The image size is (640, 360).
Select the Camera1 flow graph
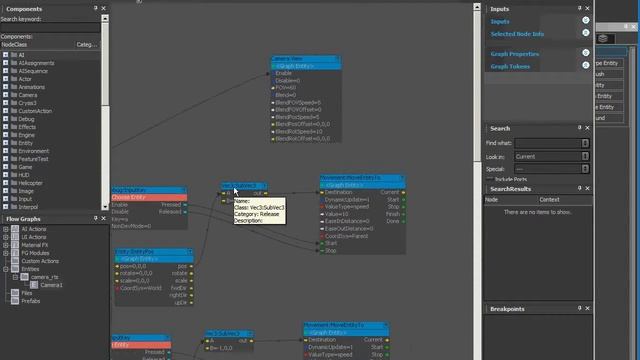point(51,285)
